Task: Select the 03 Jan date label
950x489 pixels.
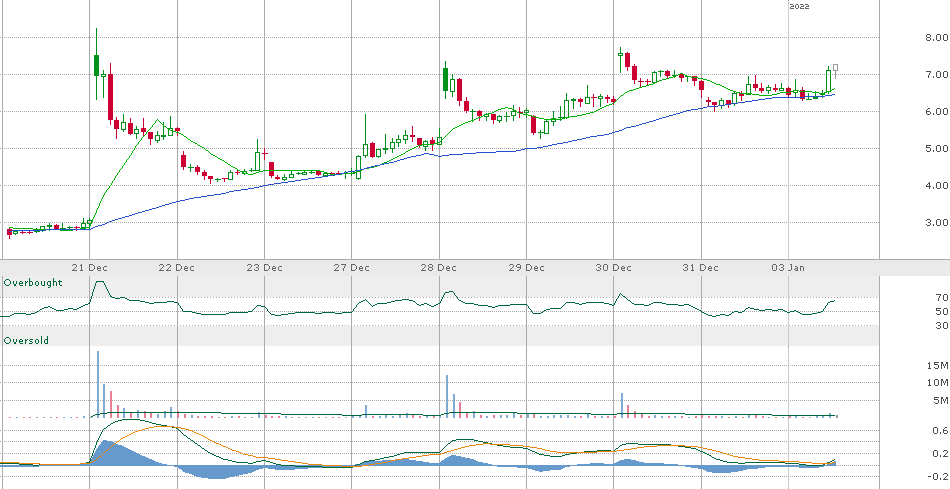Action: (x=789, y=267)
